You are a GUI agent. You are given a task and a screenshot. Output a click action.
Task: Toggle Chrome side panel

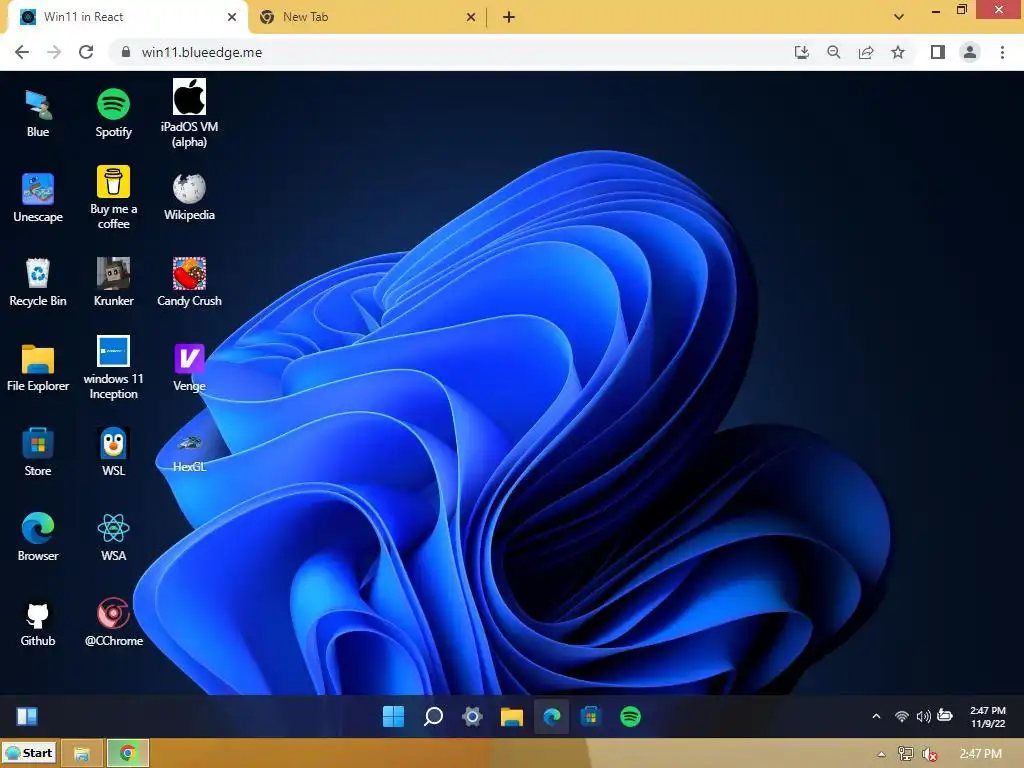tap(938, 52)
